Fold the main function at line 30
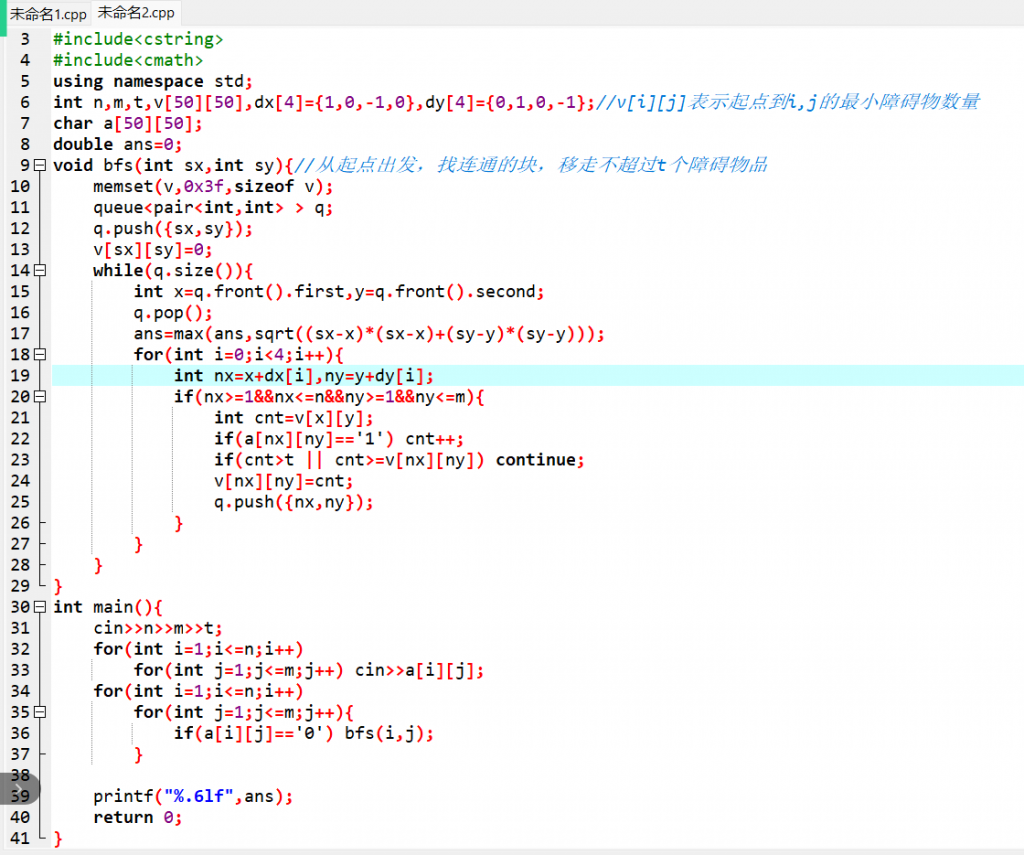The width and height of the screenshot is (1024, 855). click(40, 607)
